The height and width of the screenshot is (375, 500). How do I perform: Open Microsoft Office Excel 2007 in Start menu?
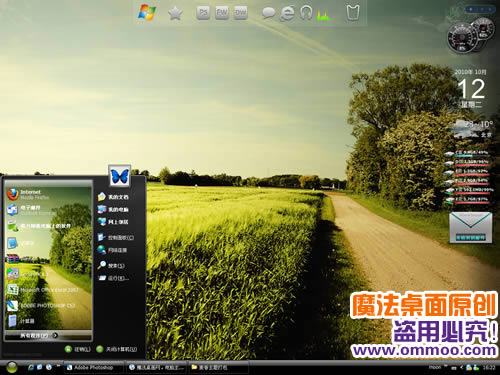point(43,290)
